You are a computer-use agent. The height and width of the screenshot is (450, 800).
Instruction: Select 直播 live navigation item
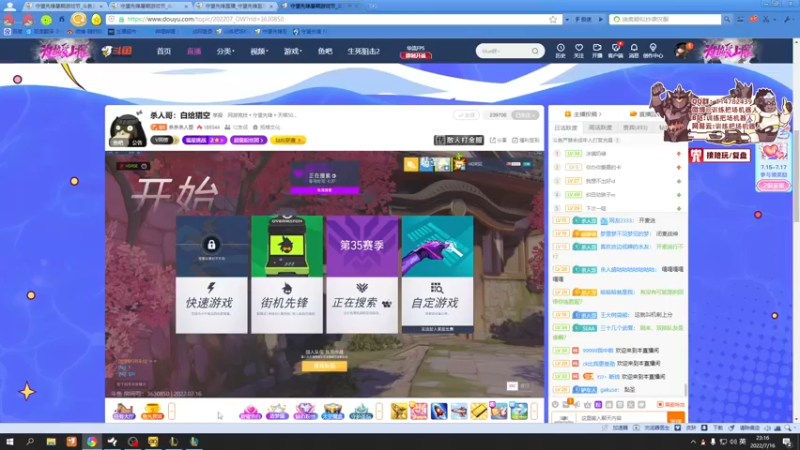pos(194,51)
